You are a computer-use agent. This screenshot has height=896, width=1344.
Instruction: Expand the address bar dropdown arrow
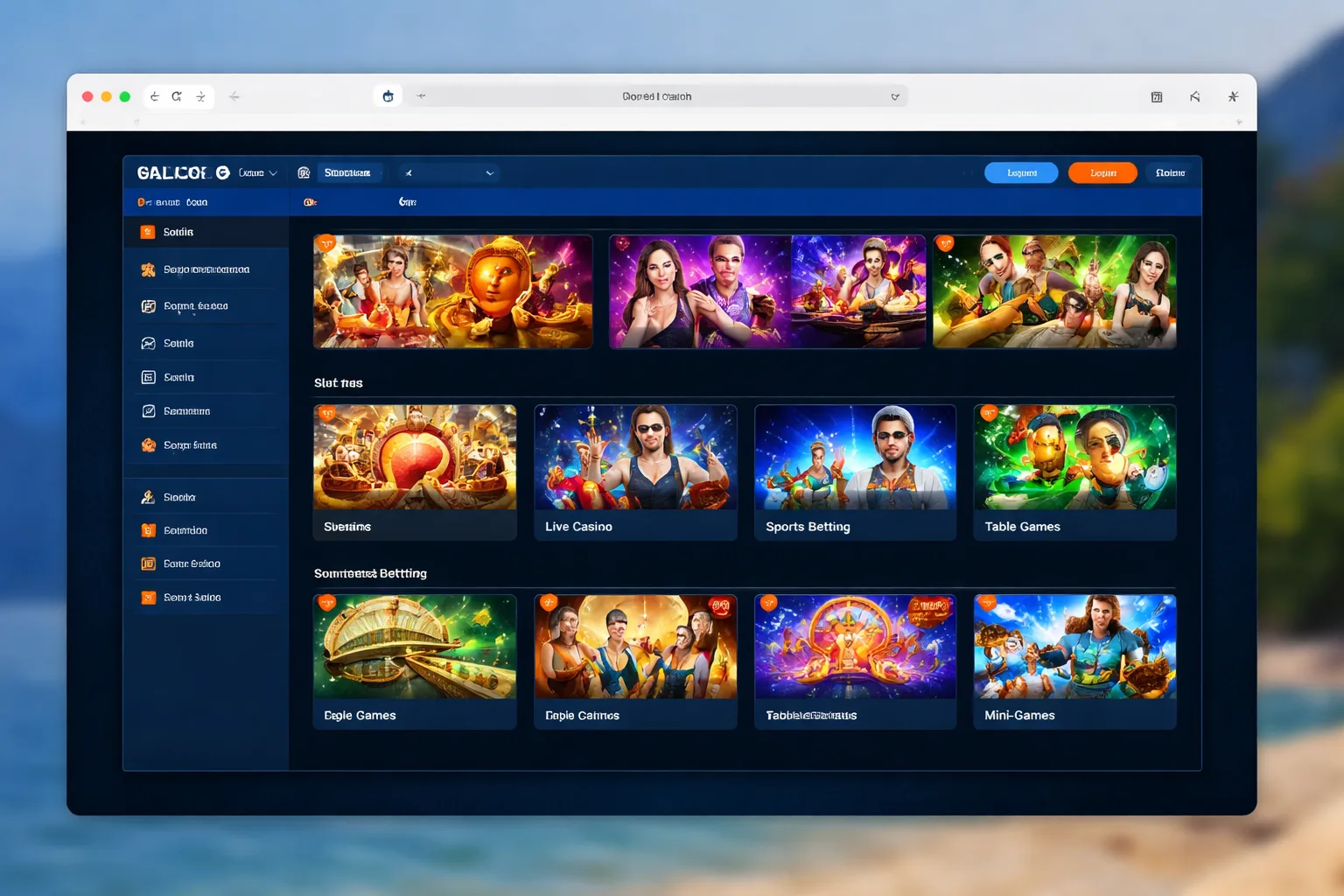click(x=895, y=97)
